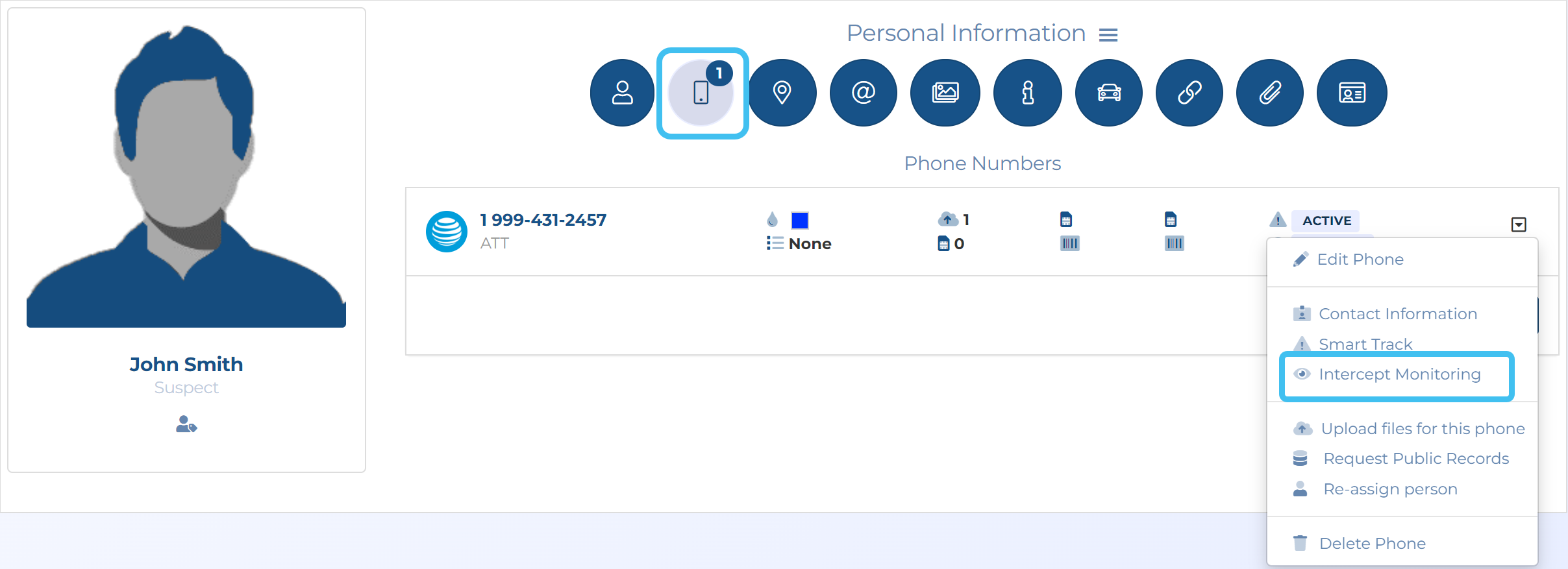Open Personal Information hamburger menu
The image size is (1568, 569).
(1108, 35)
